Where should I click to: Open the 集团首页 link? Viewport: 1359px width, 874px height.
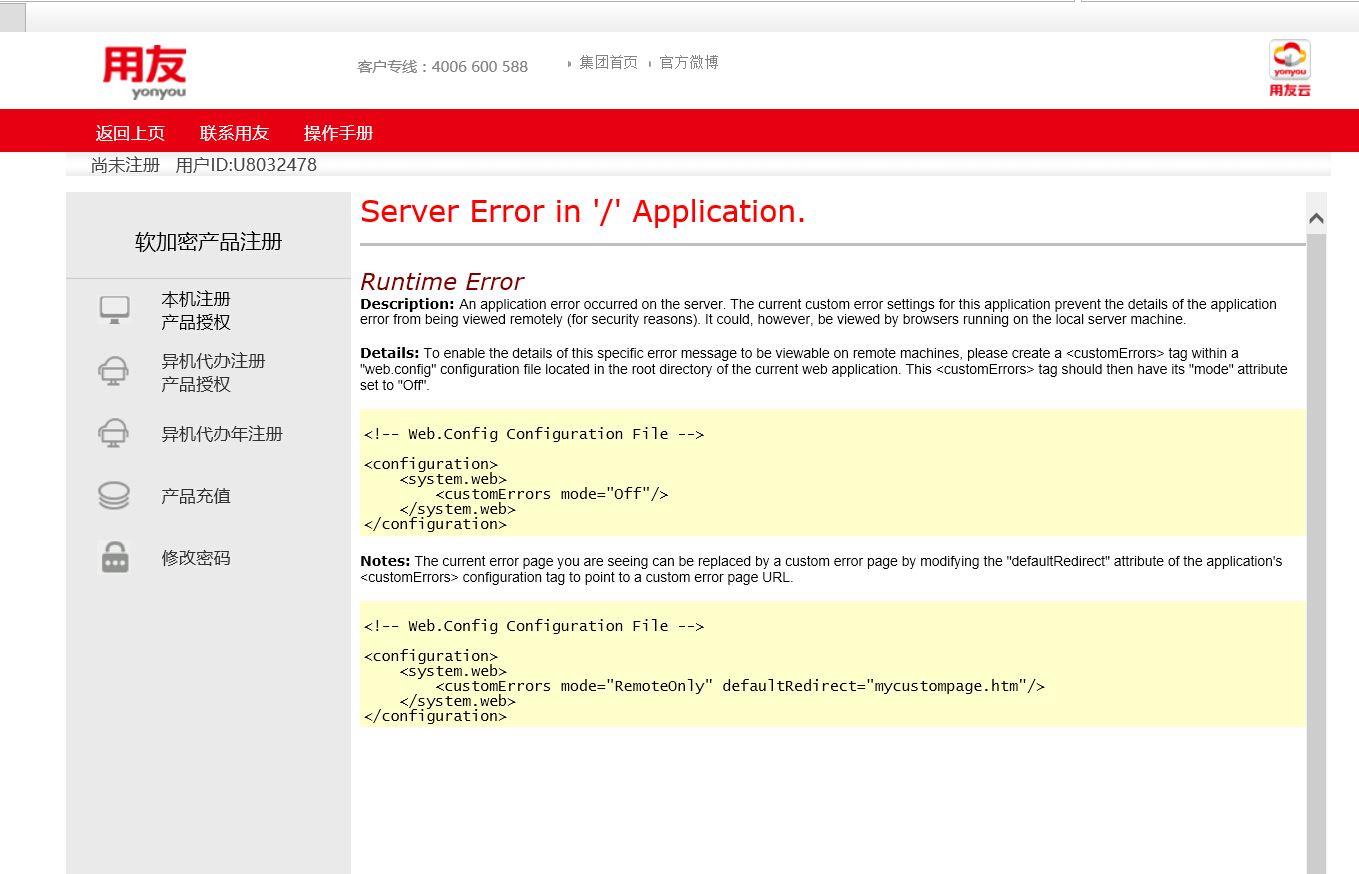[x=608, y=62]
